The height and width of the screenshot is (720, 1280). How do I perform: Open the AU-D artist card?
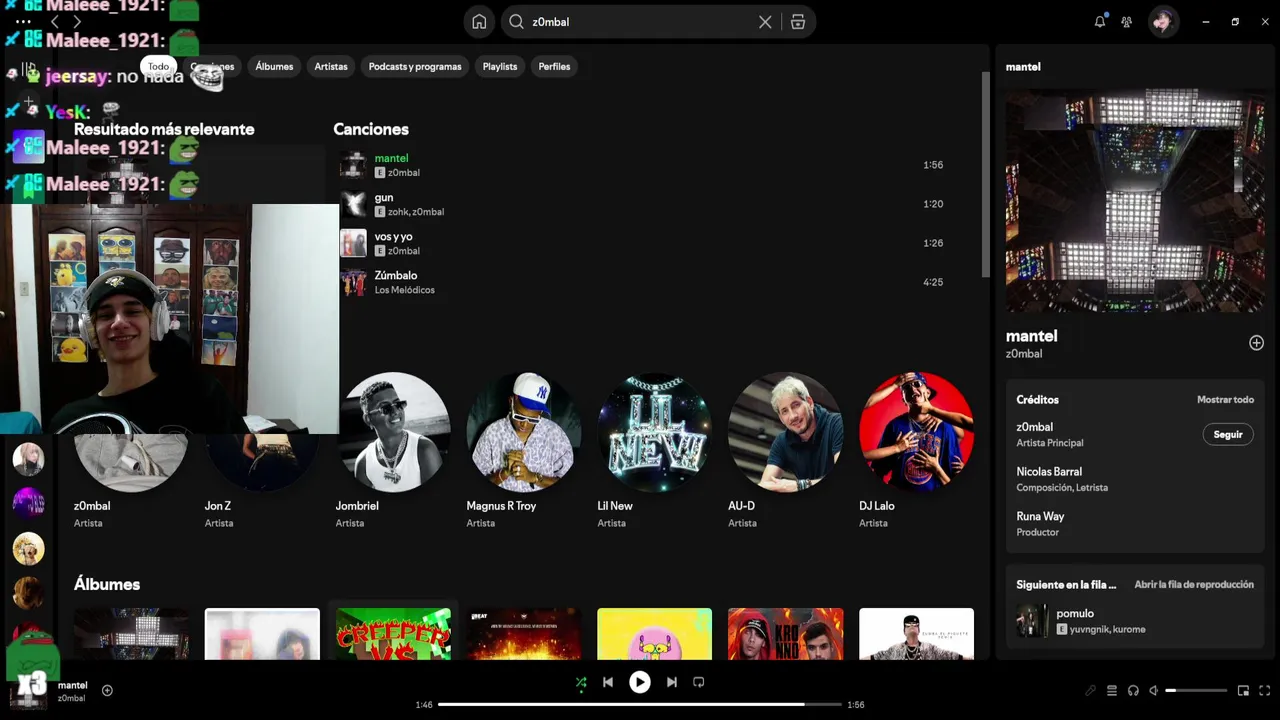785,451
